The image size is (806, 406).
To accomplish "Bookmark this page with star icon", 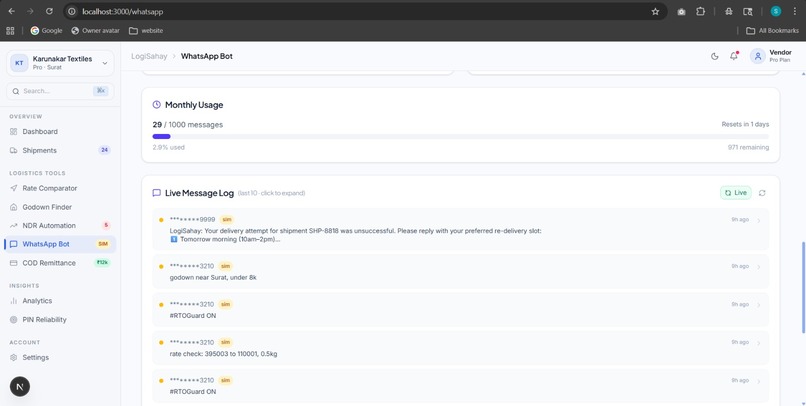I will point(655,11).
